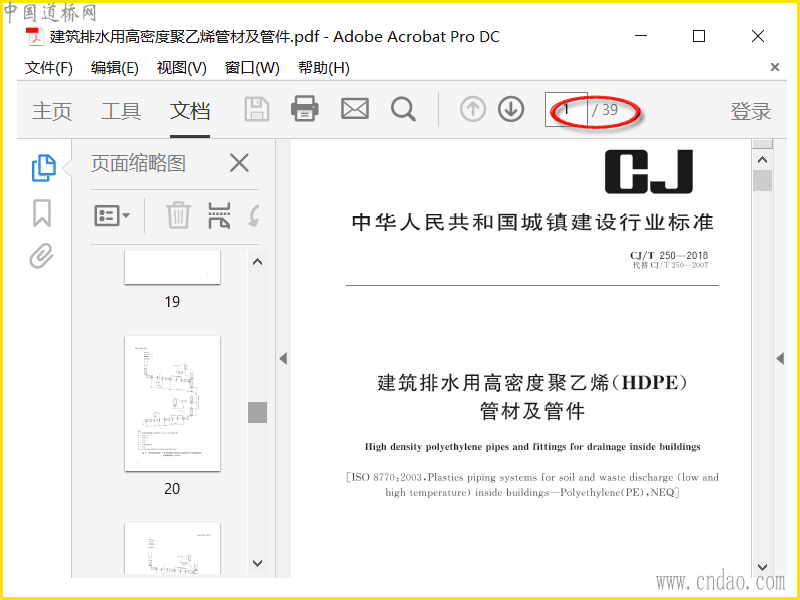Click the Save file floppy disk icon
The height and width of the screenshot is (600, 800).
(x=257, y=109)
